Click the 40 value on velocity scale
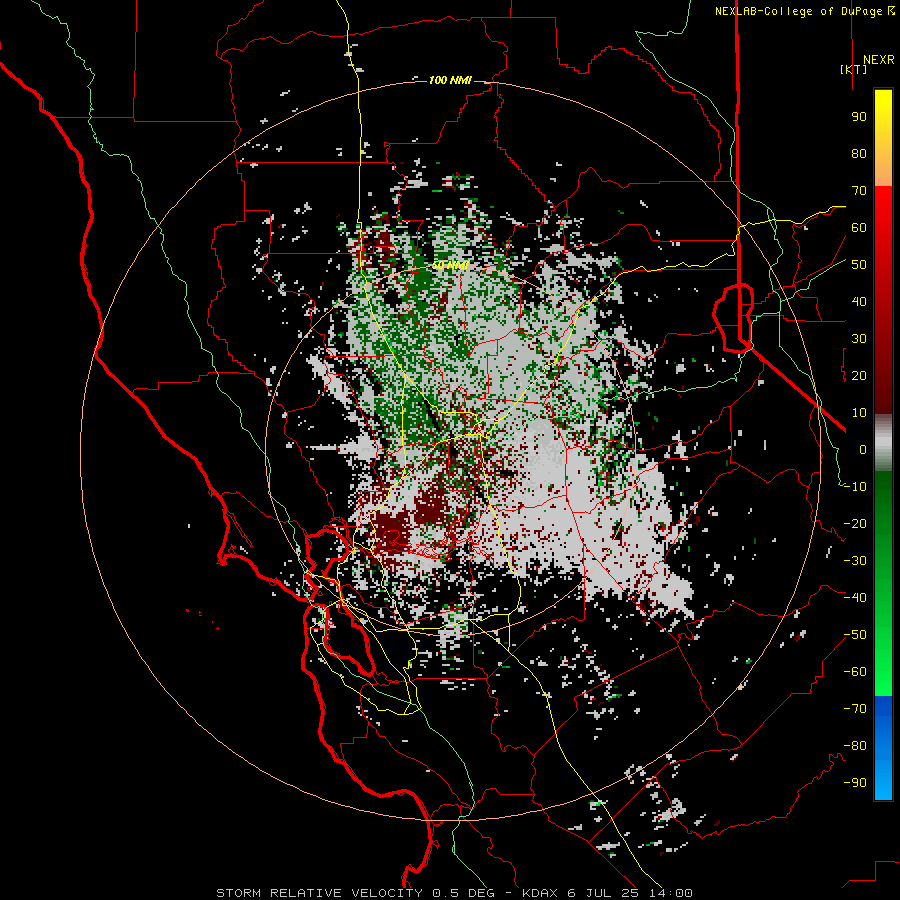Viewport: 900px width, 900px height. (x=859, y=301)
